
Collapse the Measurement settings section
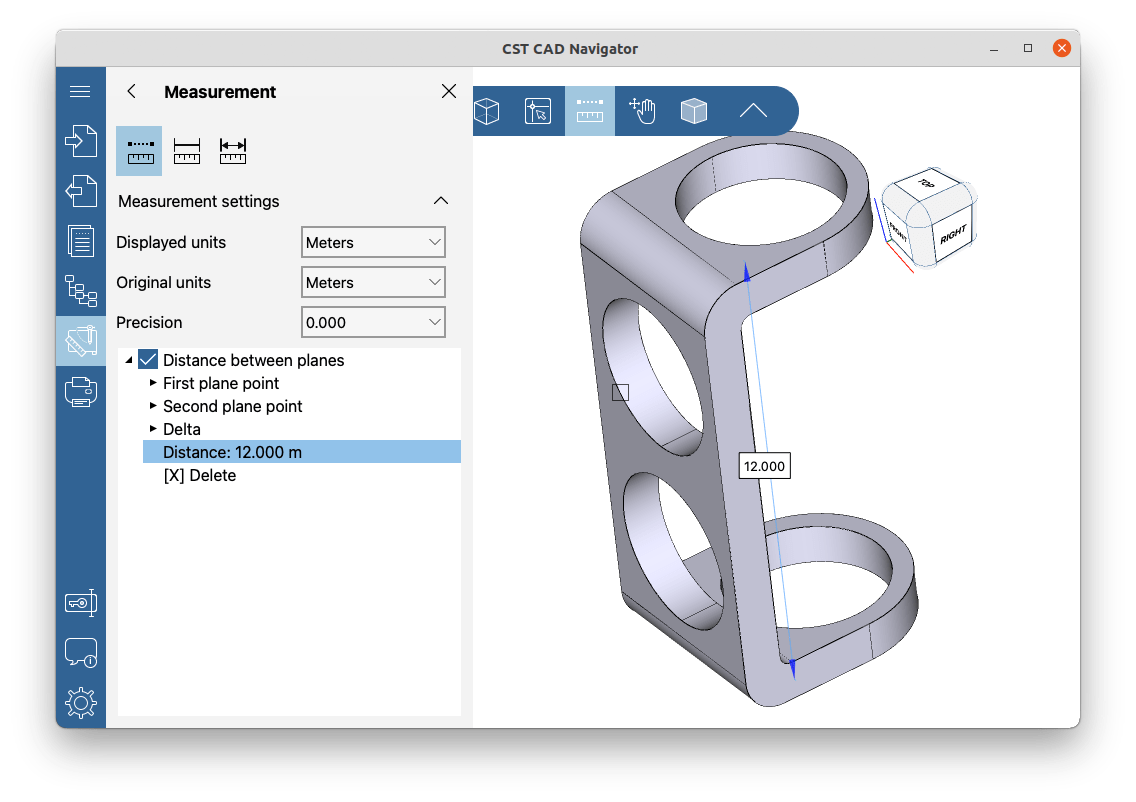(x=441, y=200)
